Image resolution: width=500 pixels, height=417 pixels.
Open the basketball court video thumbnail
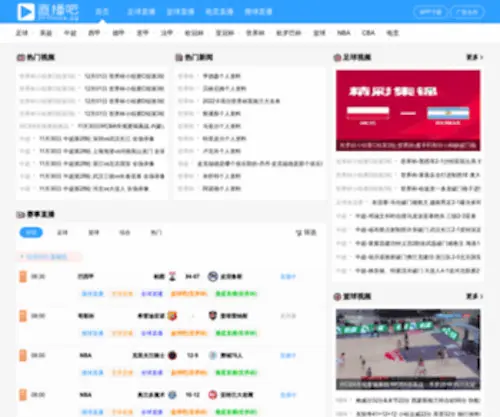point(408,349)
